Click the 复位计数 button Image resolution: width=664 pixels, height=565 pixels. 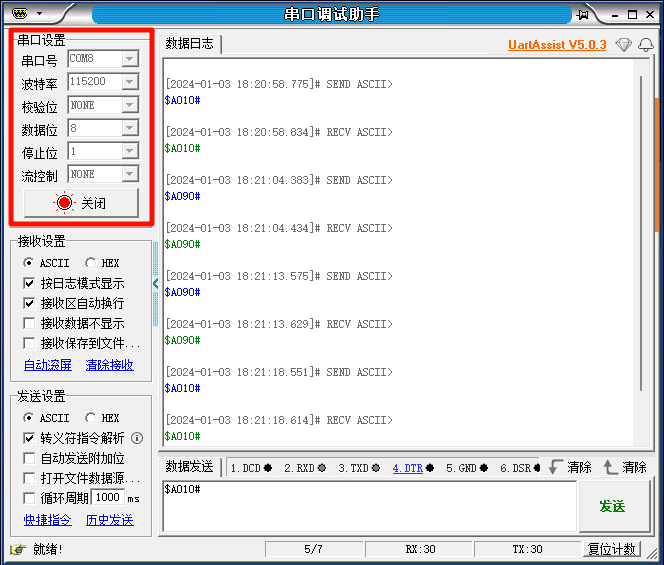(x=612, y=549)
